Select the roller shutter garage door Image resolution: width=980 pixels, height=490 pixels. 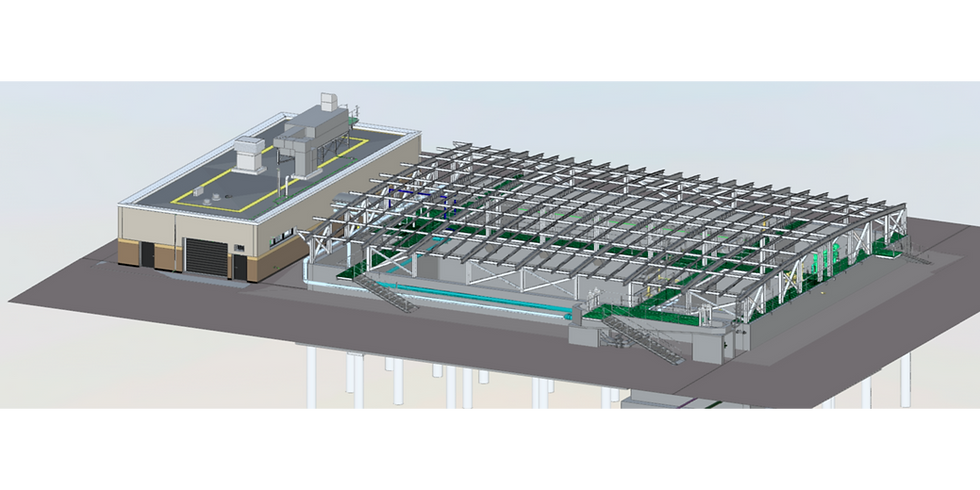pos(207,256)
